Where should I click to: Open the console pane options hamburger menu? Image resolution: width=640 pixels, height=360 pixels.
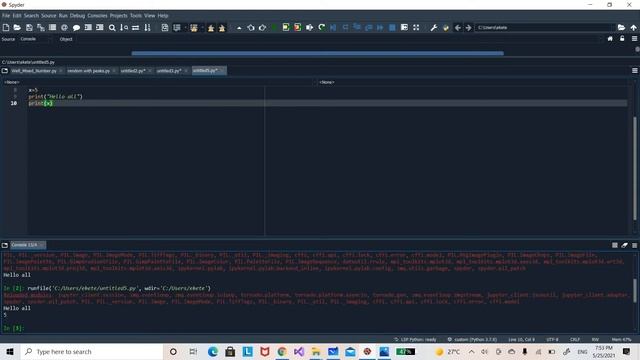coord(635,245)
